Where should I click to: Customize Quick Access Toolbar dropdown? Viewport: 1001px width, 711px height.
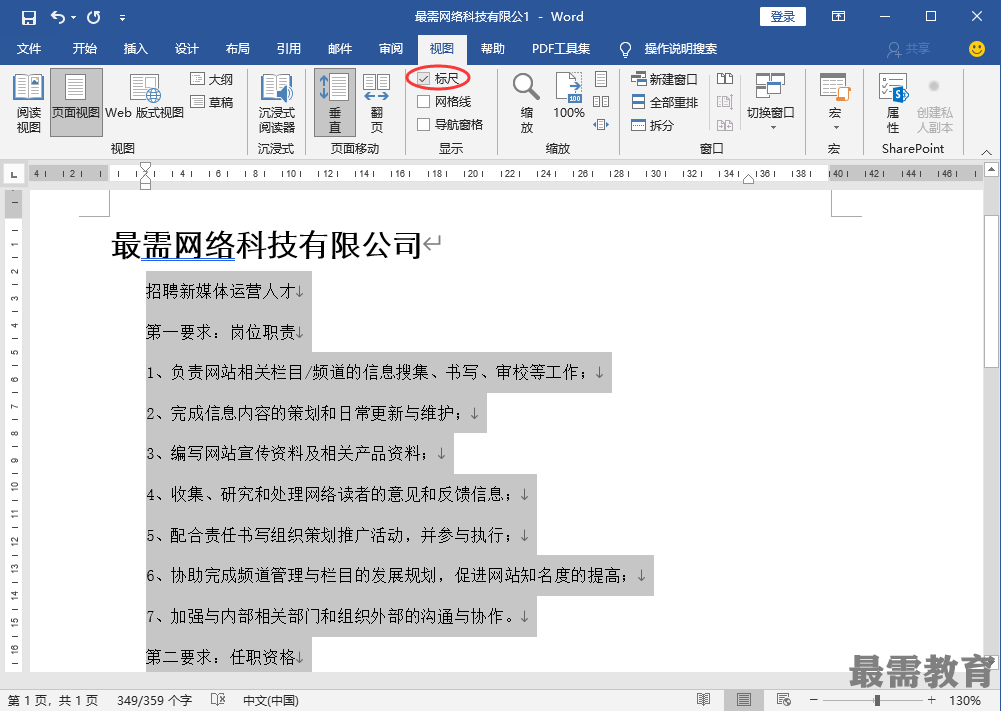(122, 18)
